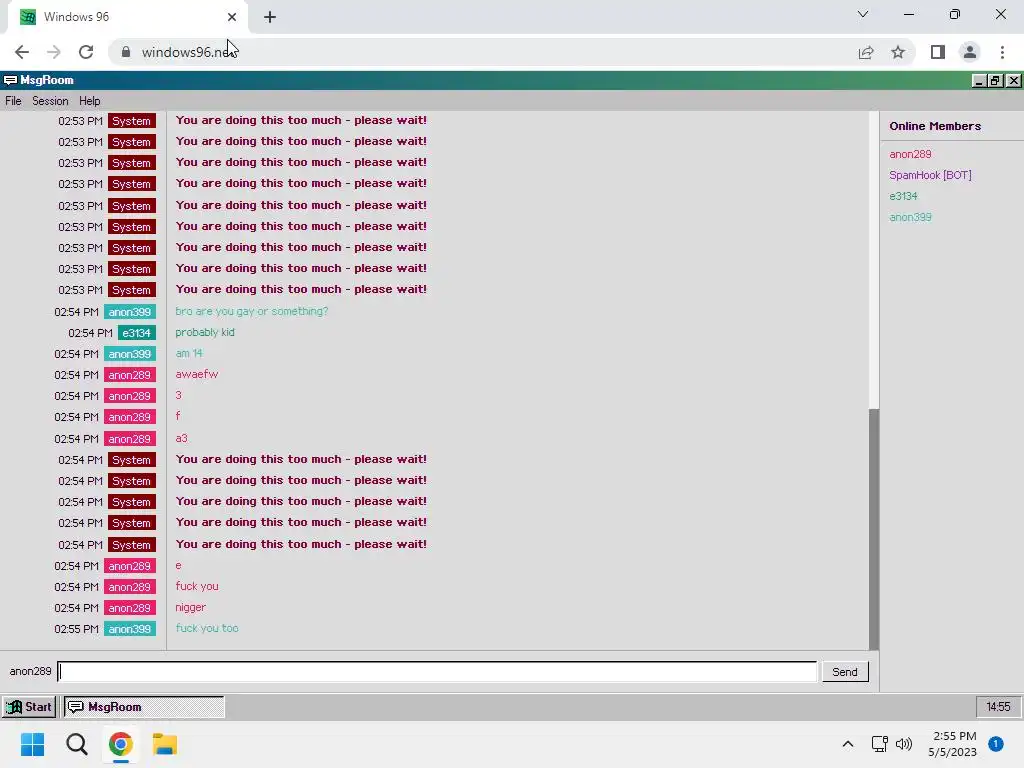Click the e3134 username badge in chat
Viewport: 1024px width, 768px height.
tap(136, 333)
